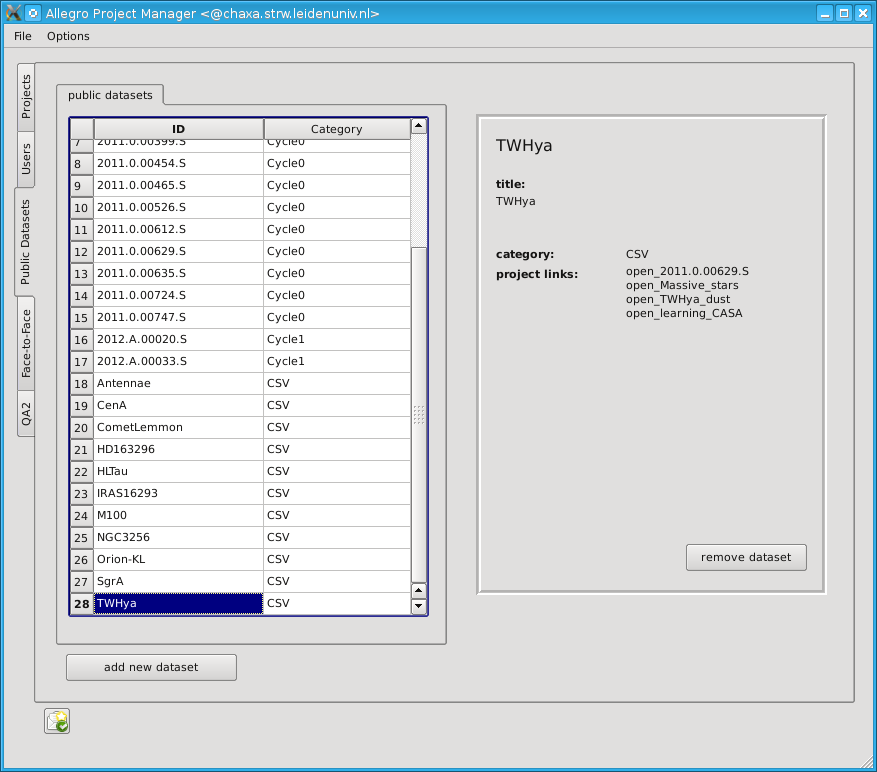Click the window menu icon in title bar
877x772 pixels.
click(13, 13)
